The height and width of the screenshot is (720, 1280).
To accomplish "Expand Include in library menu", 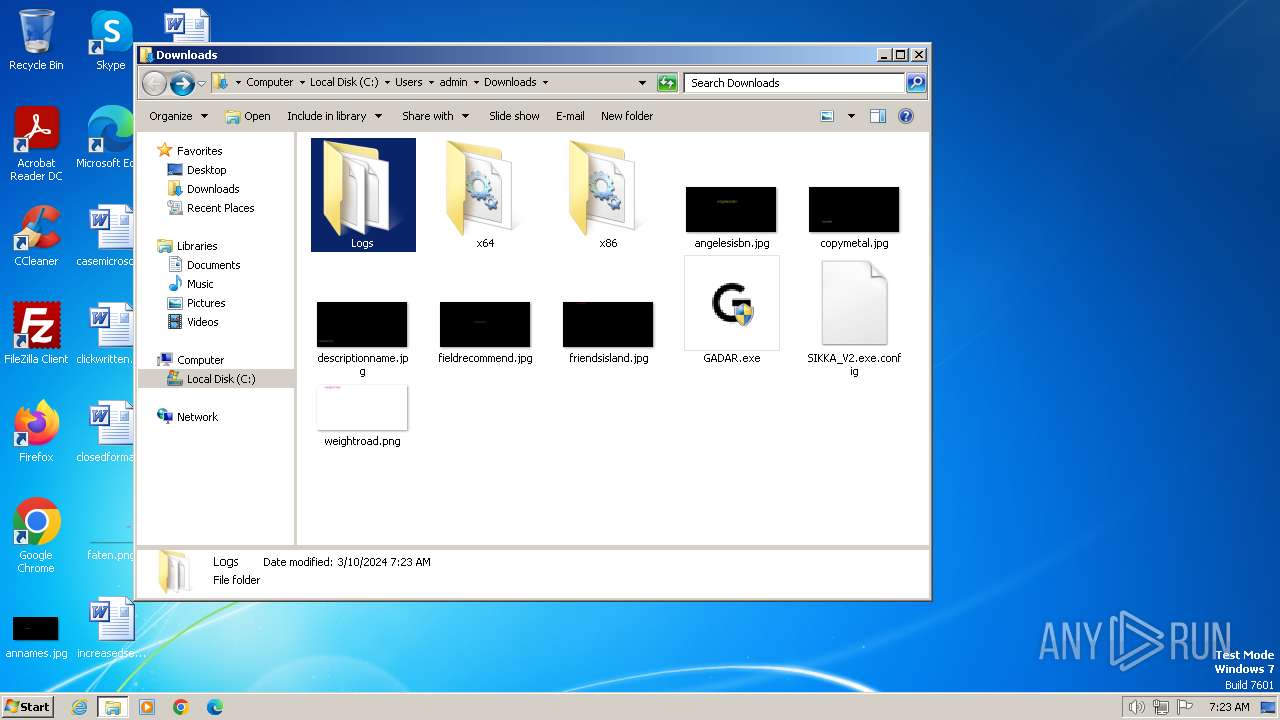I will tap(334, 116).
